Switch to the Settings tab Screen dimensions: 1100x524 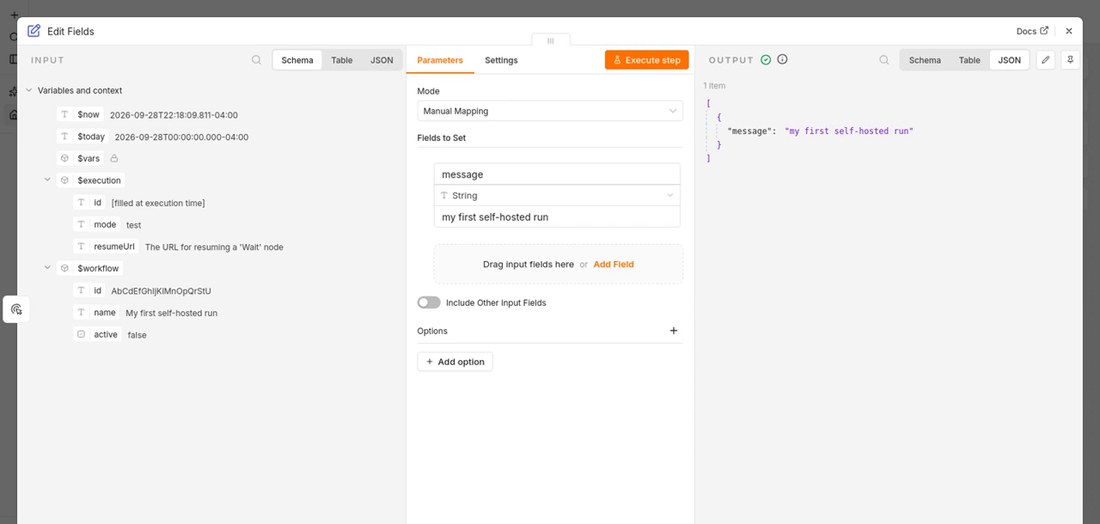[501, 60]
